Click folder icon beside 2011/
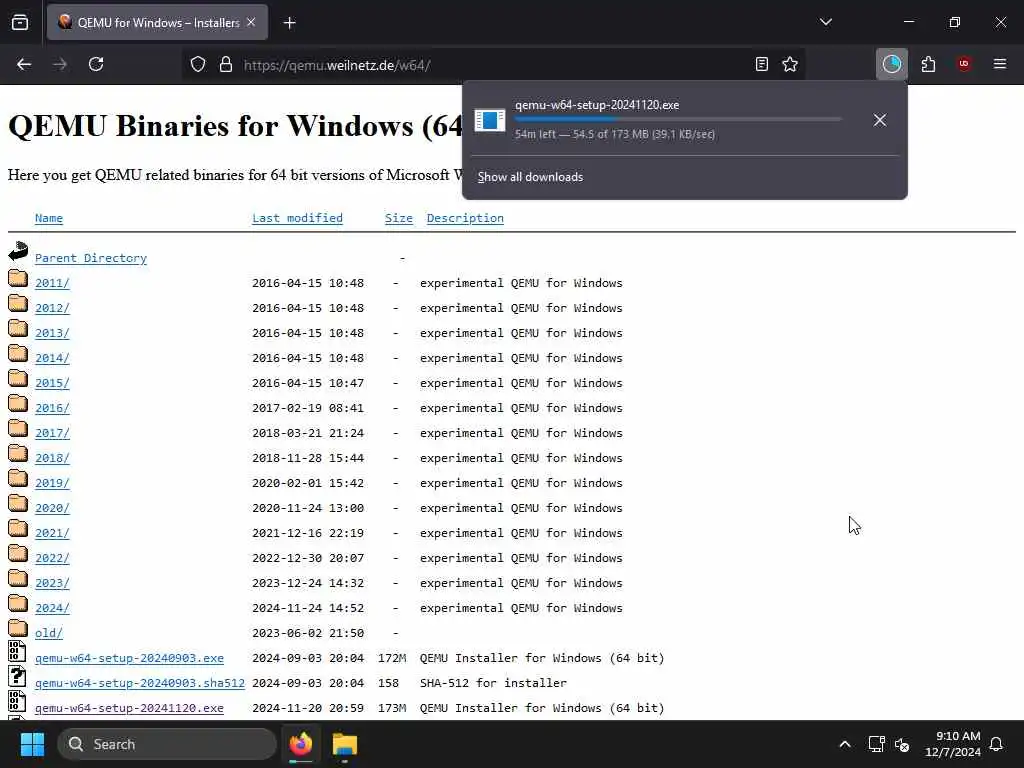 [x=18, y=278]
